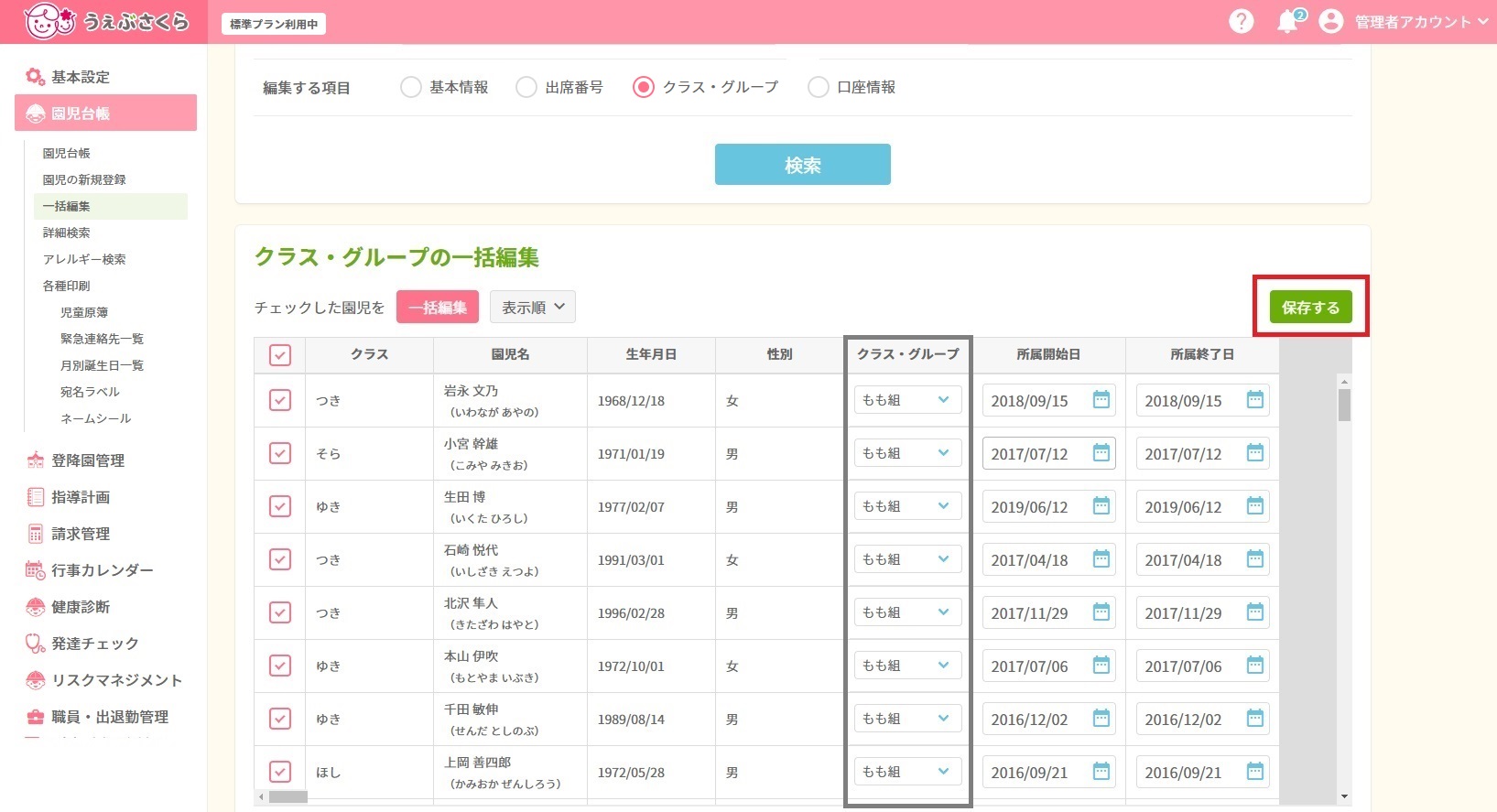Click the 請求管理 calculator icon
The height and width of the screenshot is (812, 1497).
(35, 534)
